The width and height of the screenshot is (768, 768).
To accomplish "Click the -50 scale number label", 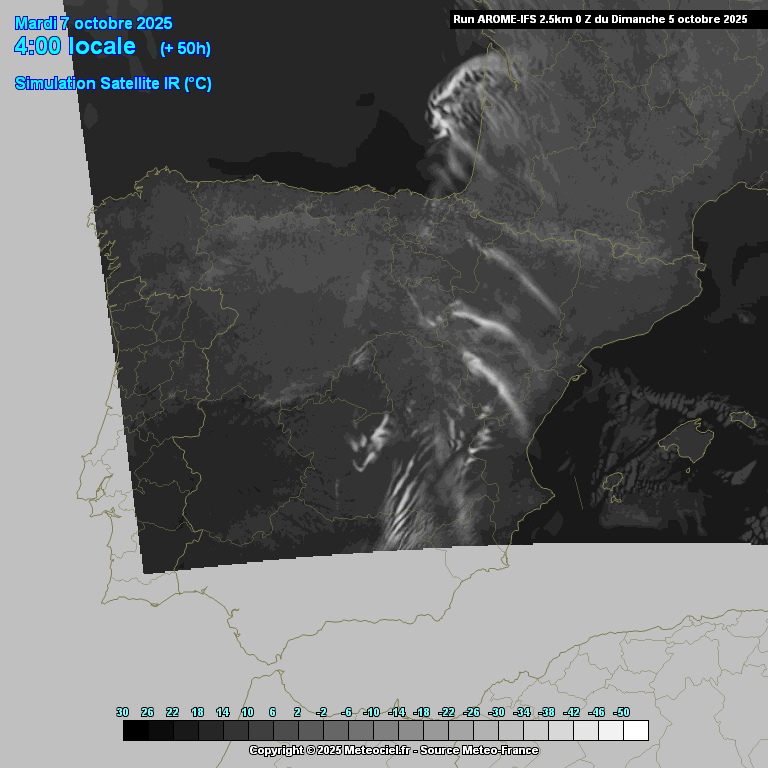I will [621, 712].
